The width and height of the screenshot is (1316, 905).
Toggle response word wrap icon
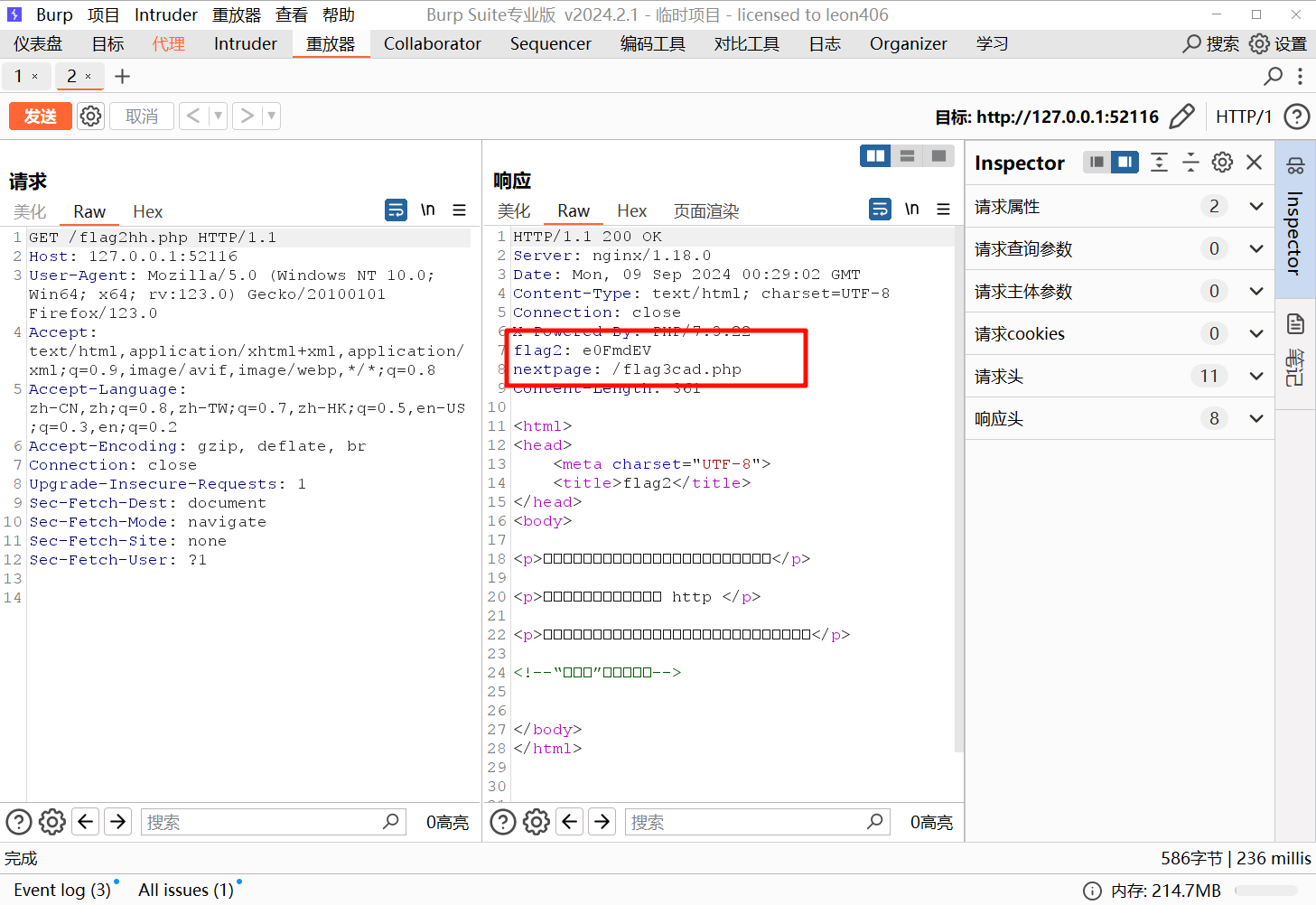click(x=880, y=210)
